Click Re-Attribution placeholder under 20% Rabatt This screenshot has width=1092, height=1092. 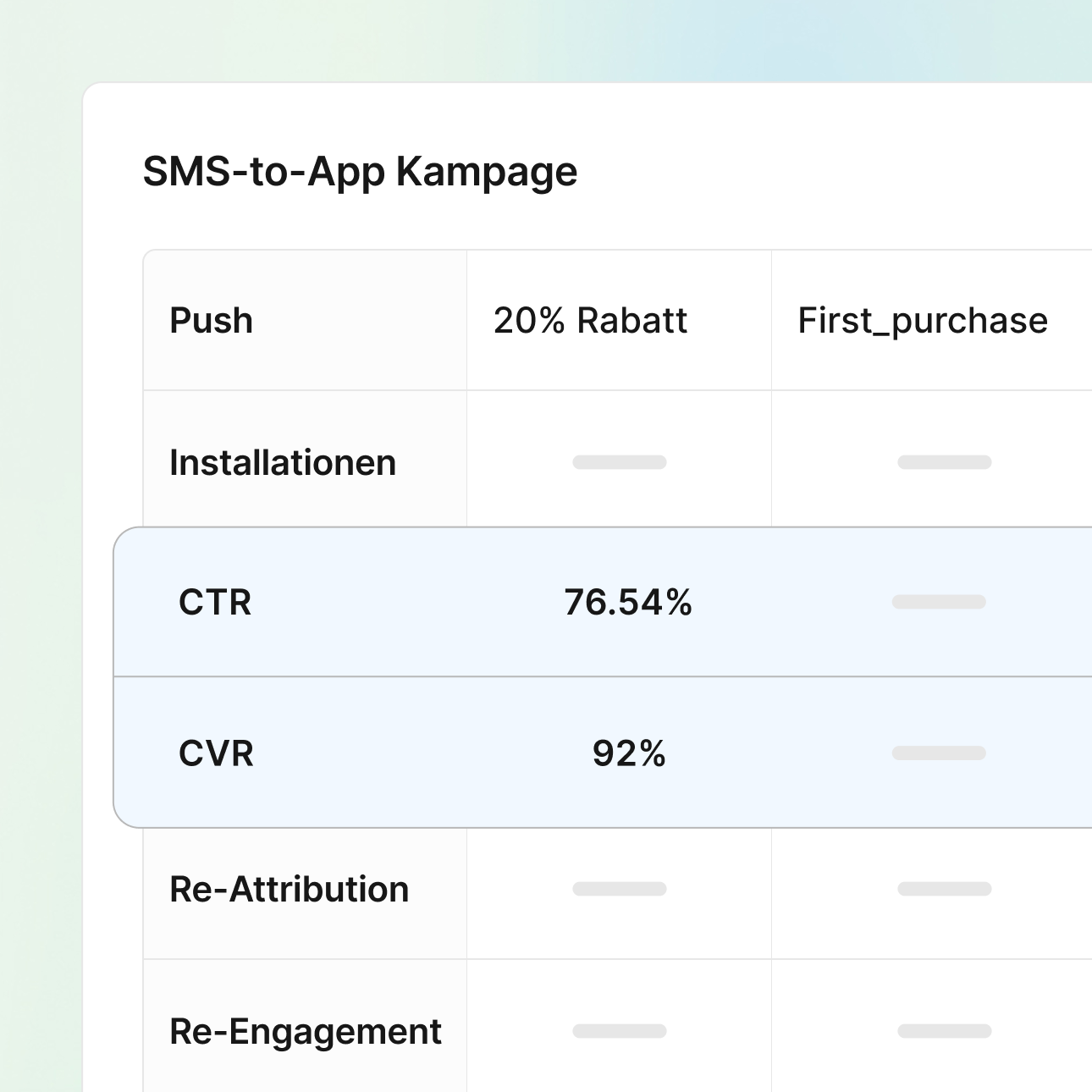click(x=620, y=889)
